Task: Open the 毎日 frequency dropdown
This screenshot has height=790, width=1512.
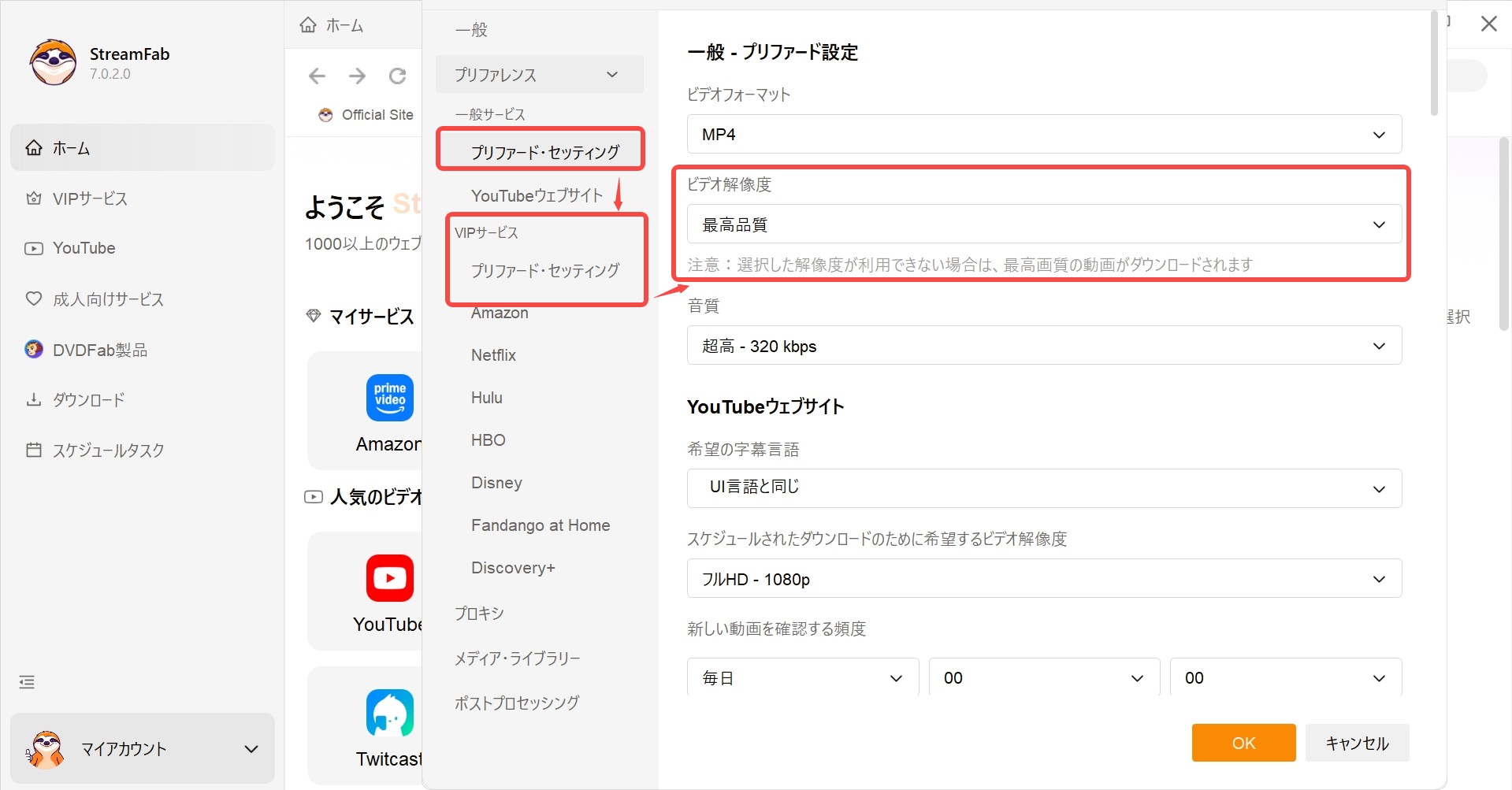Action: (803, 677)
